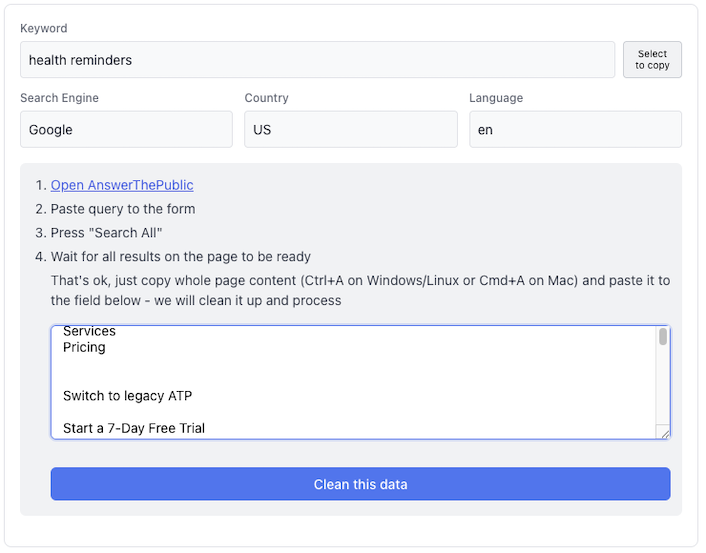Click the Language field showing en
This screenshot has height=553, width=706.
point(575,130)
